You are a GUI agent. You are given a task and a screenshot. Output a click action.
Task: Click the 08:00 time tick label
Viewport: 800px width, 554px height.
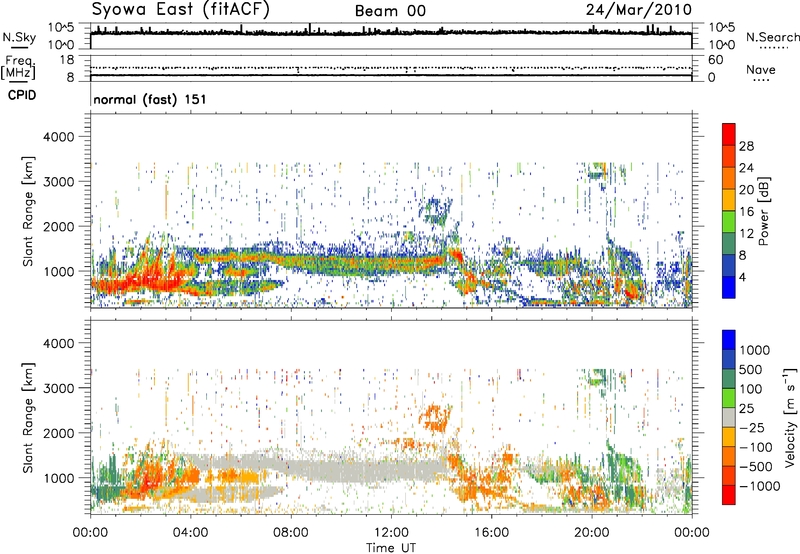[291, 533]
